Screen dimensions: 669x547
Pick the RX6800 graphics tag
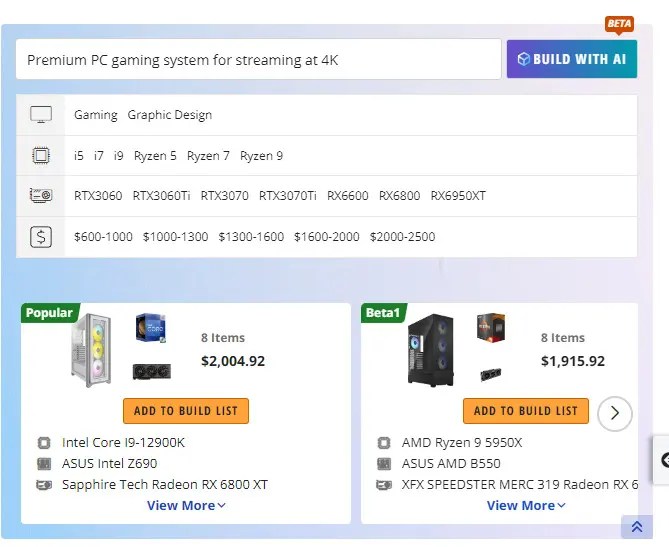[399, 196]
